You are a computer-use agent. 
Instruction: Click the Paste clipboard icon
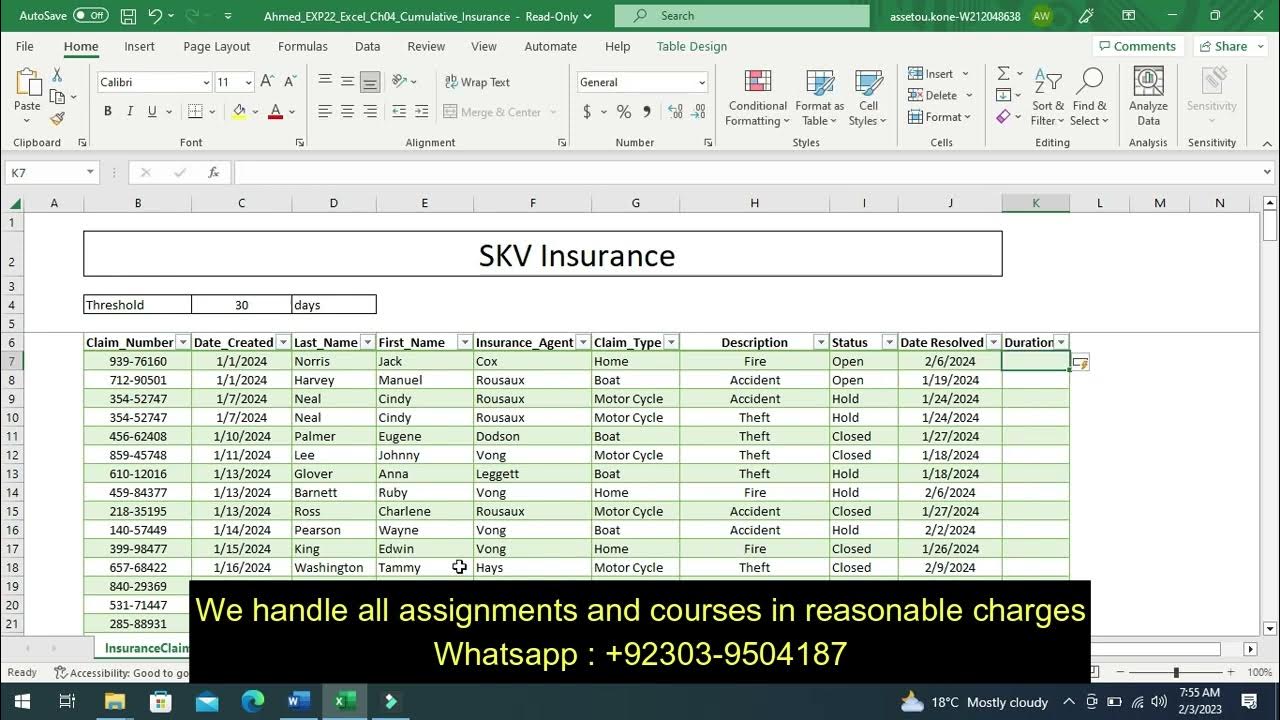click(27, 83)
